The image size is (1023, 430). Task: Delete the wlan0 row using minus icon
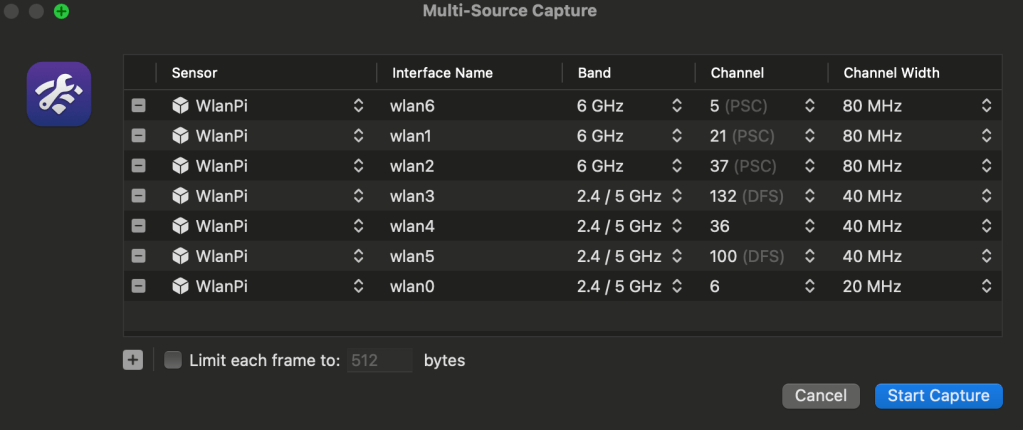click(139, 286)
